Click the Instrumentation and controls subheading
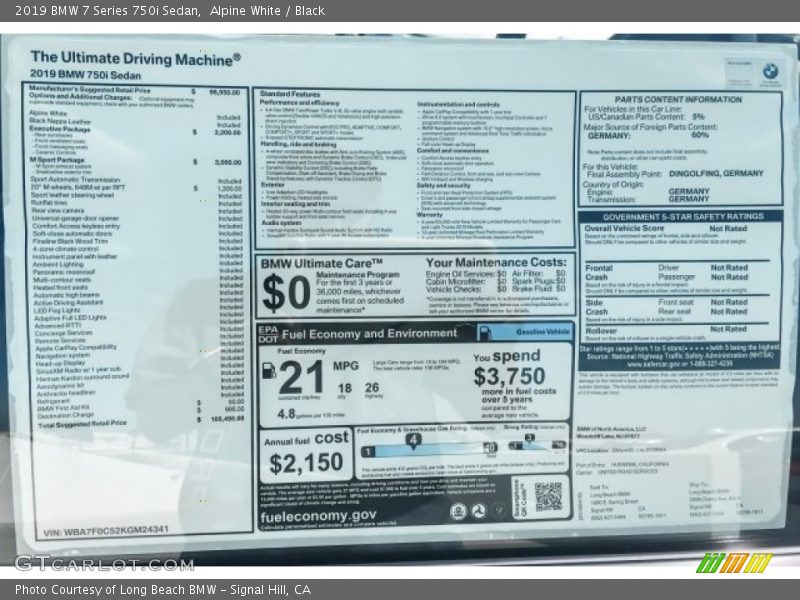The height and width of the screenshot is (600, 800). pyautogui.click(x=459, y=104)
